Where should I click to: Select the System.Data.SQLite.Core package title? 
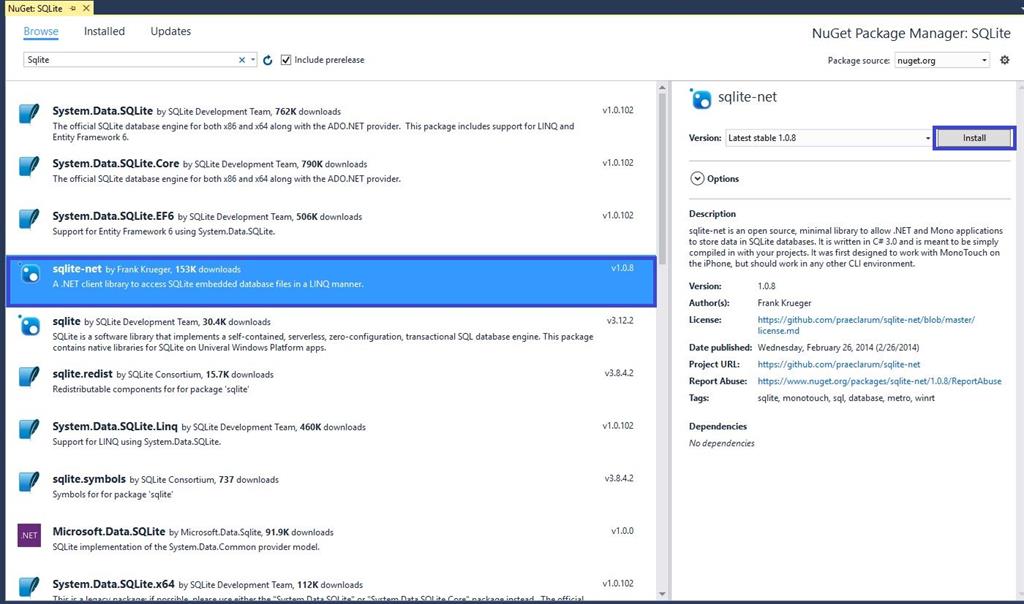(116, 163)
